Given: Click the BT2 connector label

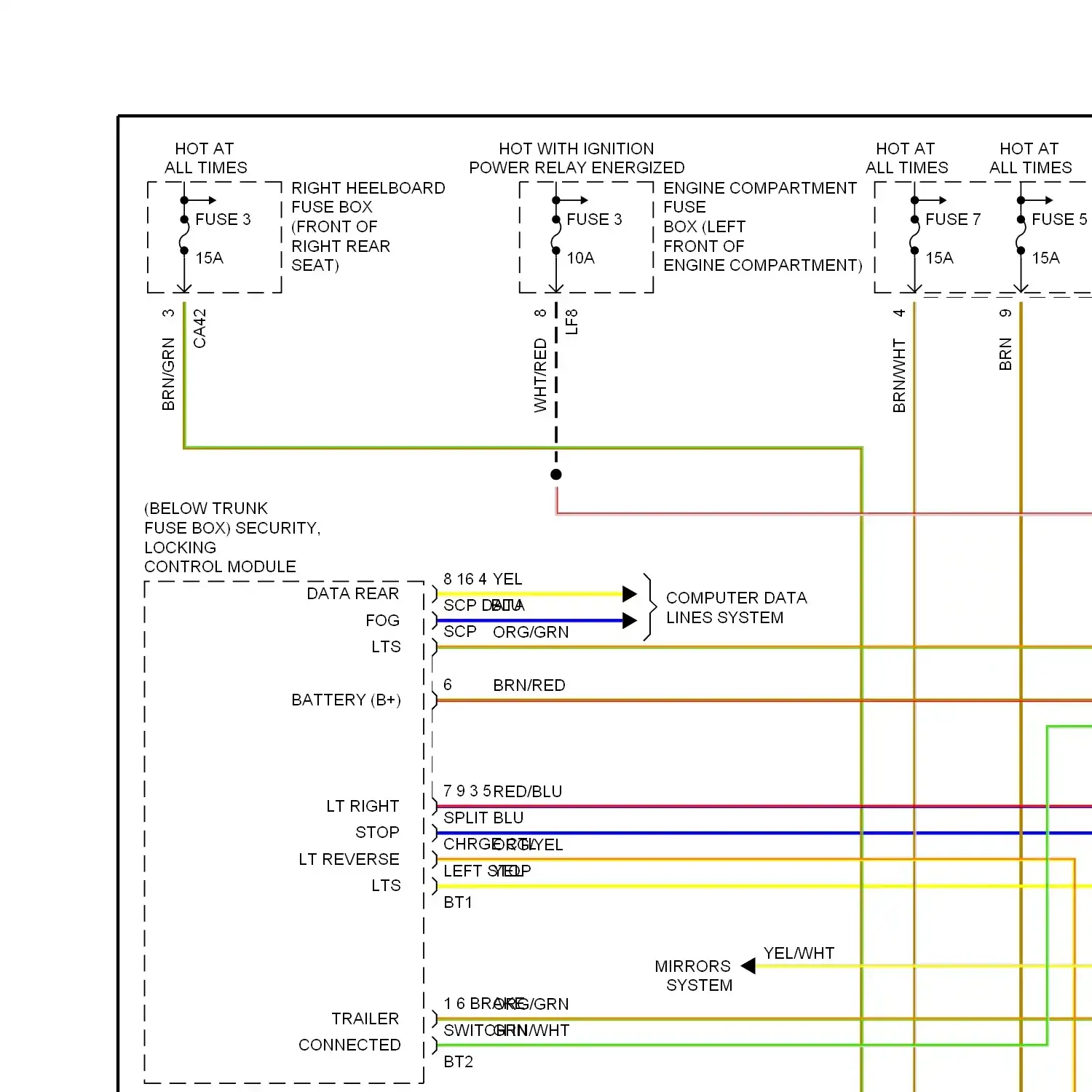Looking at the screenshot, I should pos(458,1061).
